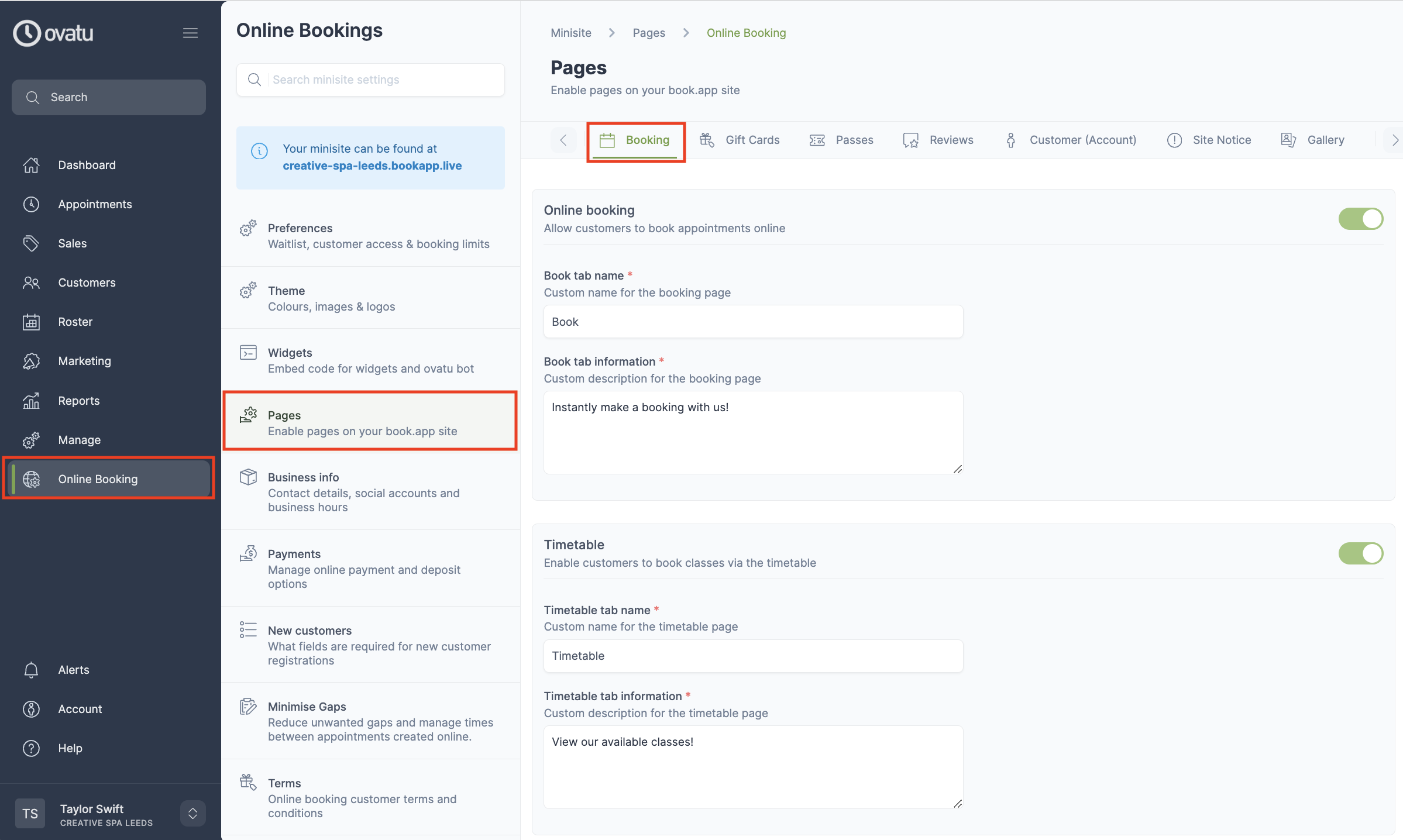This screenshot has height=840, width=1403.
Task: Click the Book tab name input field
Action: (x=752, y=321)
